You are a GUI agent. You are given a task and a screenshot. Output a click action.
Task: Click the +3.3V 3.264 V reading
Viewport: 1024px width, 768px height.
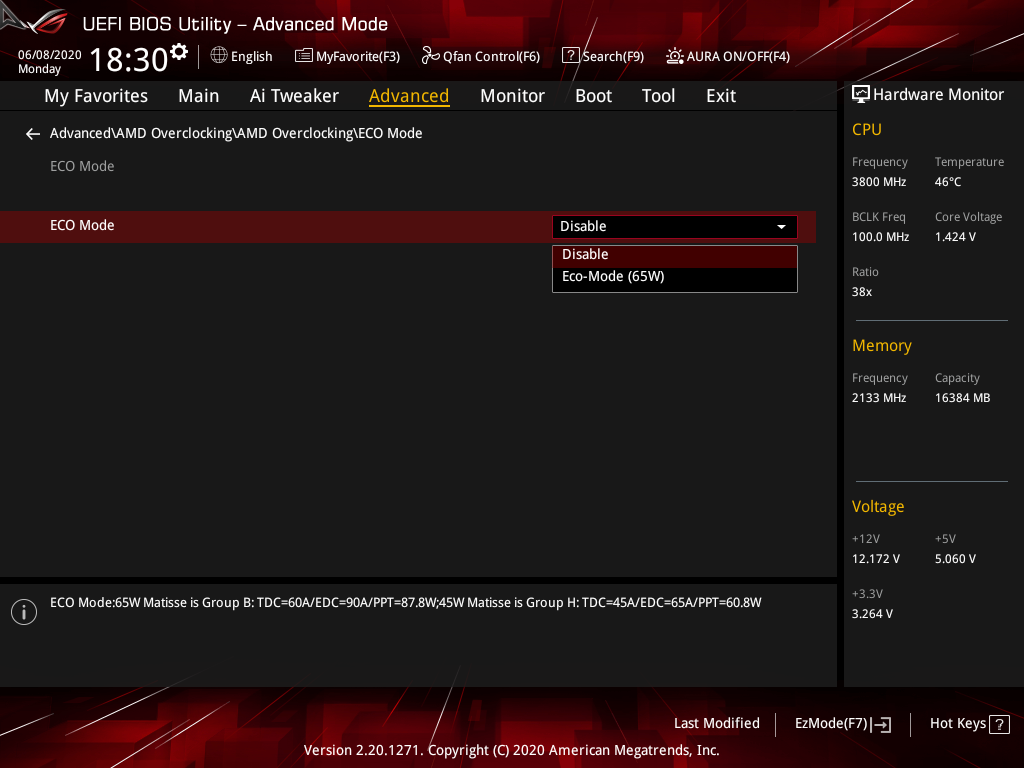[872, 614]
